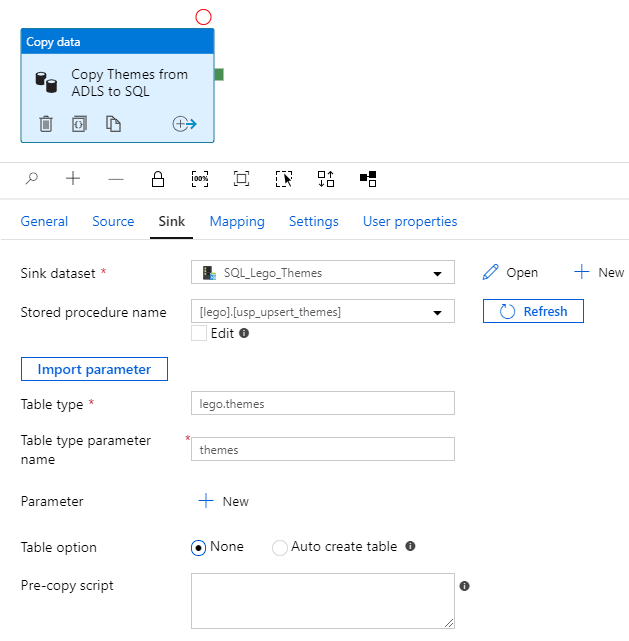
Task: Switch to the Mapping tab
Action: click(x=237, y=221)
